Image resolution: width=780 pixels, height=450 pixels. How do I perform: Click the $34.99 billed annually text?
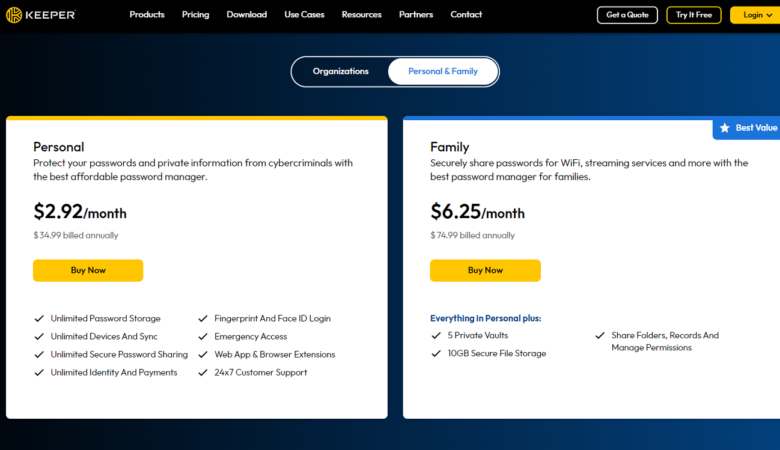(x=76, y=235)
